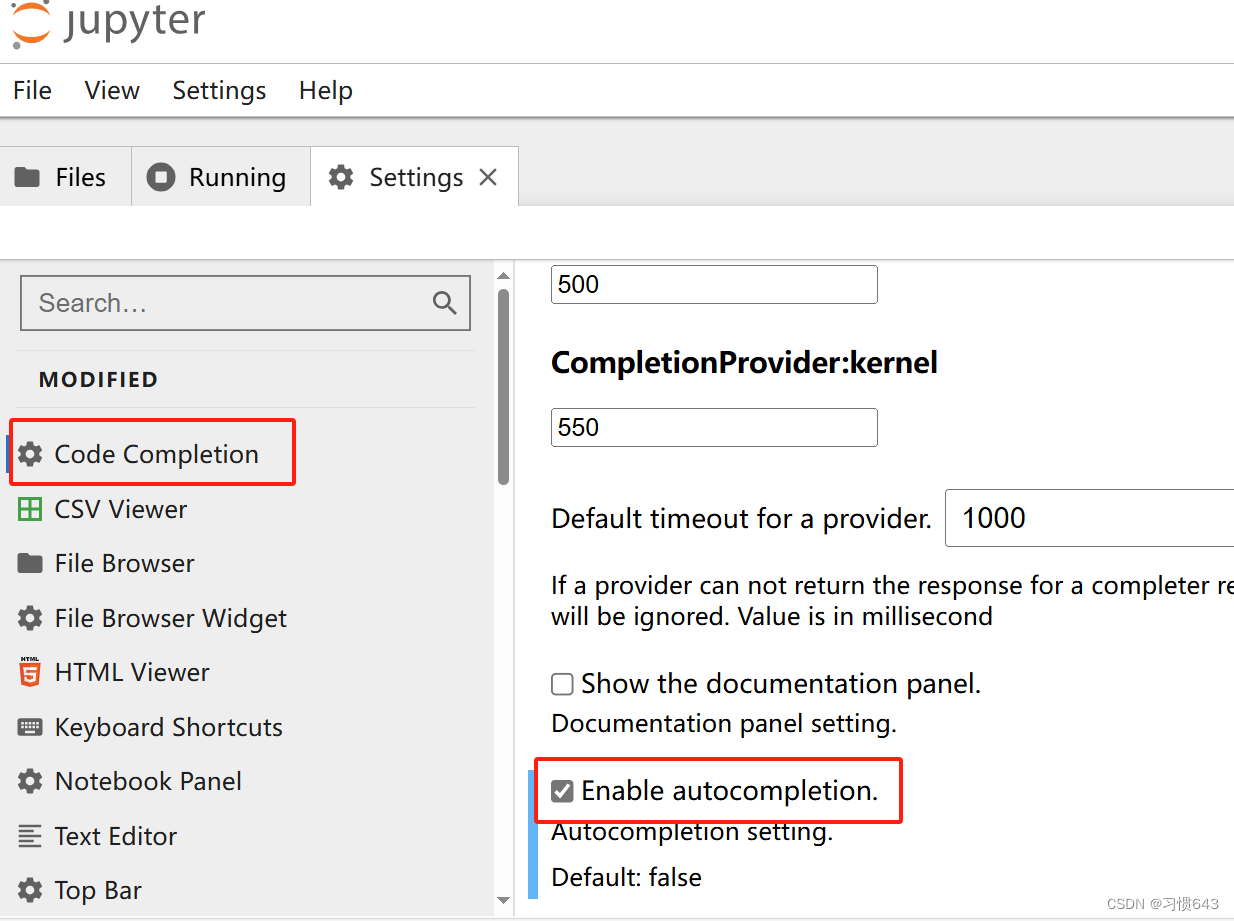This screenshot has height=921, width=1234.
Task: Open File Browser settings
Action: [x=124, y=563]
